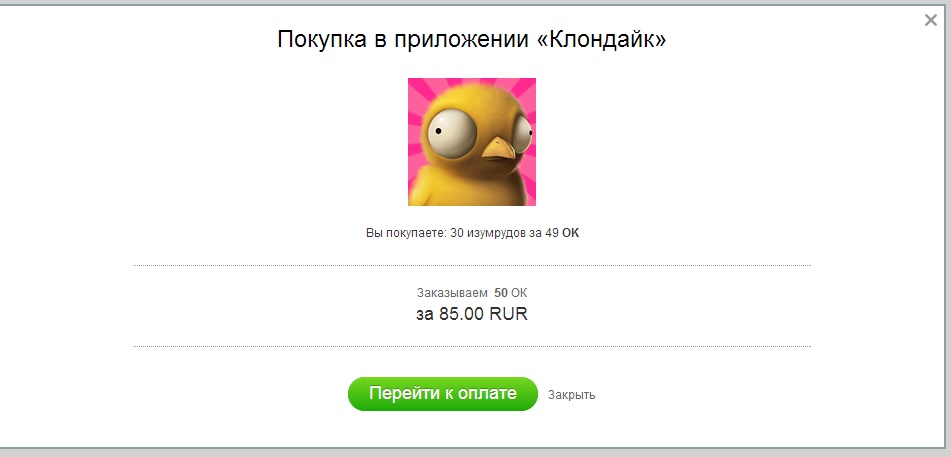Click the "RUR" currency label
Image resolution: width=951 pixels, height=457 pixels.
pos(508,314)
